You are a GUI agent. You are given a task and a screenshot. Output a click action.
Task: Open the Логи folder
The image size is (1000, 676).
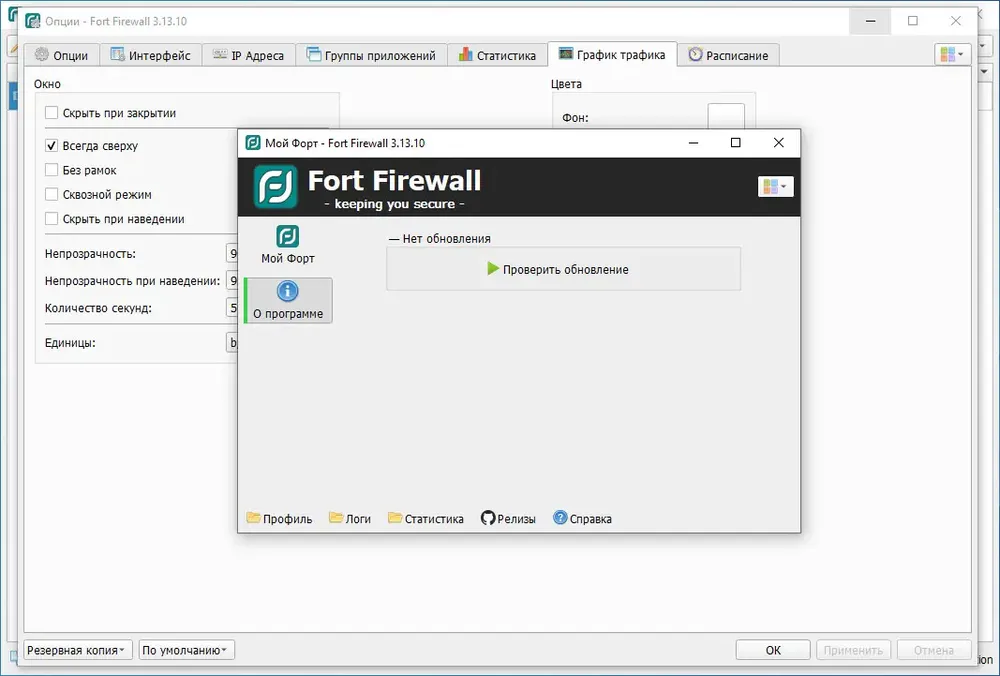[349, 518]
